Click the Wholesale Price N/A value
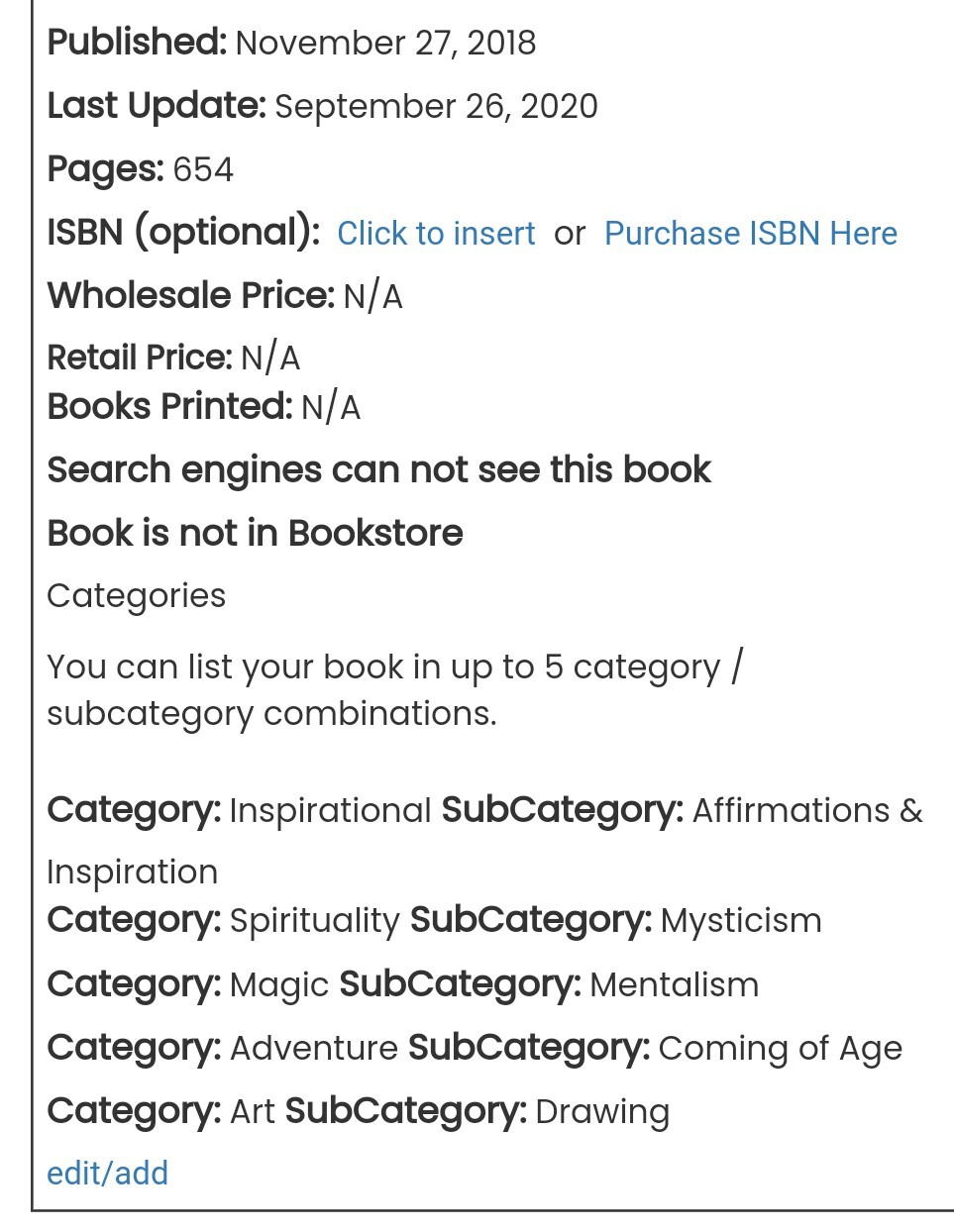This screenshot has height=1232, width=954. [x=372, y=297]
